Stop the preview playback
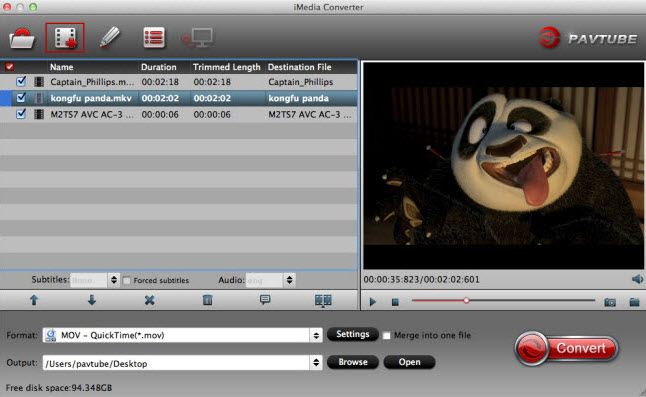 [x=395, y=302]
